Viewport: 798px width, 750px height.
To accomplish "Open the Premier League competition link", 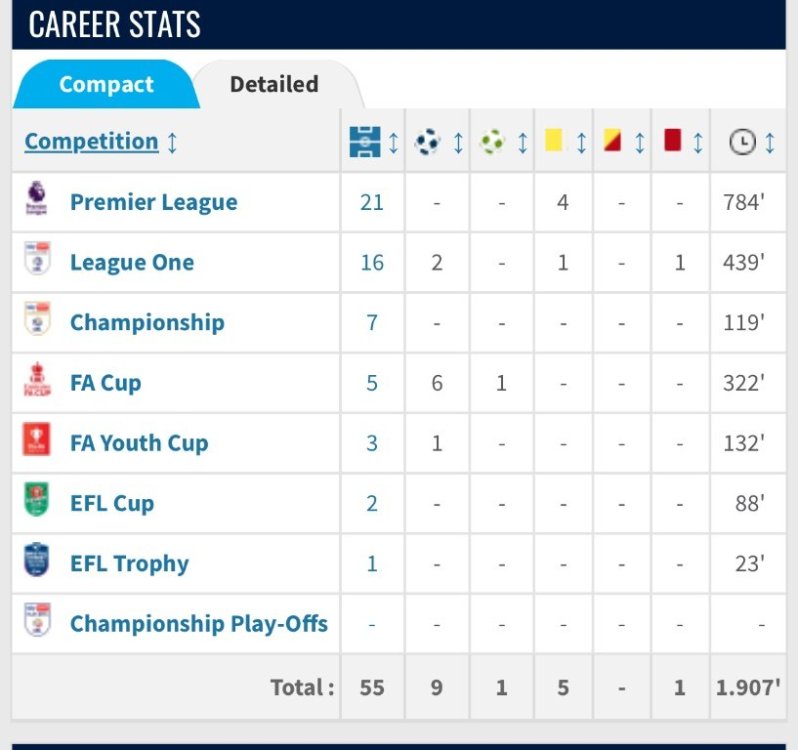I will [x=153, y=202].
